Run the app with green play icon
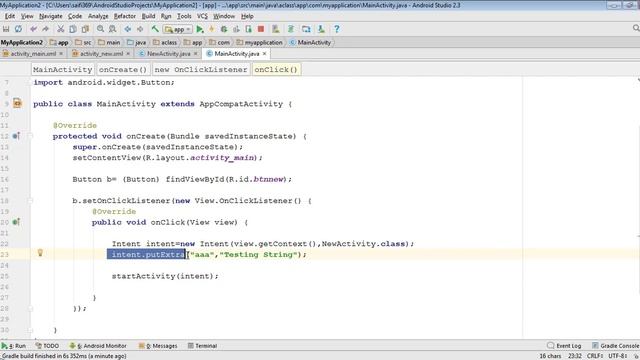Viewport: 640px width, 360px height. pyautogui.click(x=200, y=29)
